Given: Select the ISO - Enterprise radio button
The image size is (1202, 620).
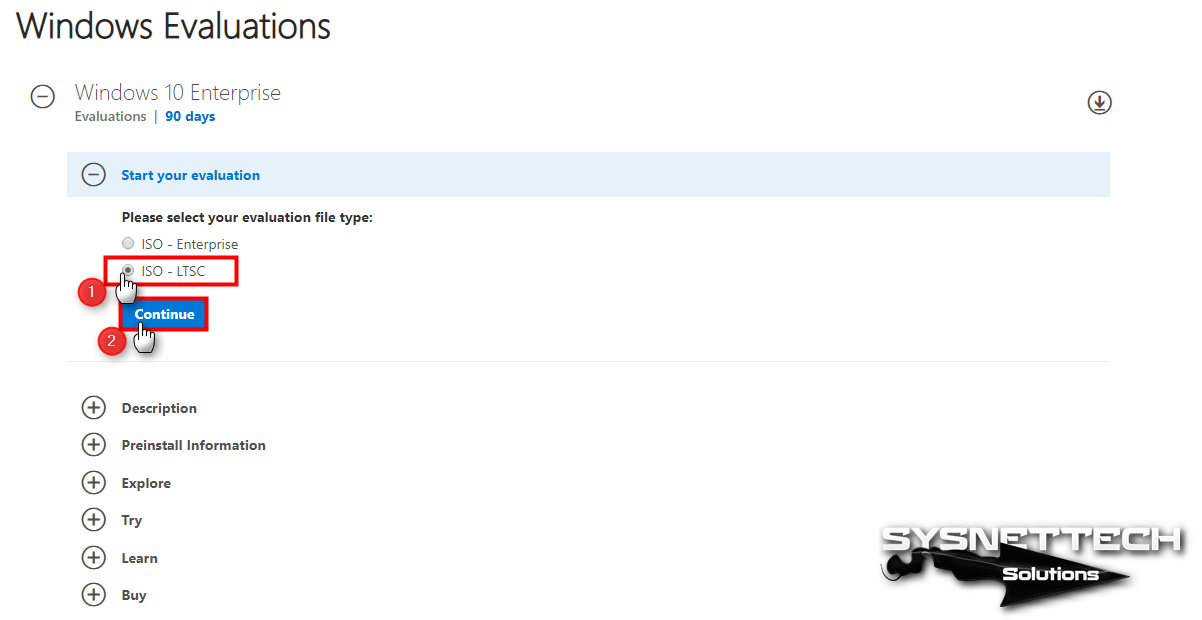Looking at the screenshot, I should tap(127, 244).
